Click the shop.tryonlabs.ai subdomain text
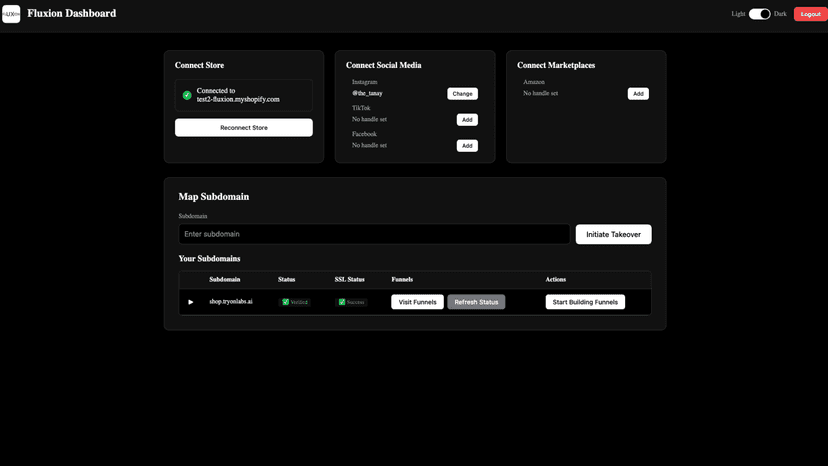 pyautogui.click(x=231, y=302)
